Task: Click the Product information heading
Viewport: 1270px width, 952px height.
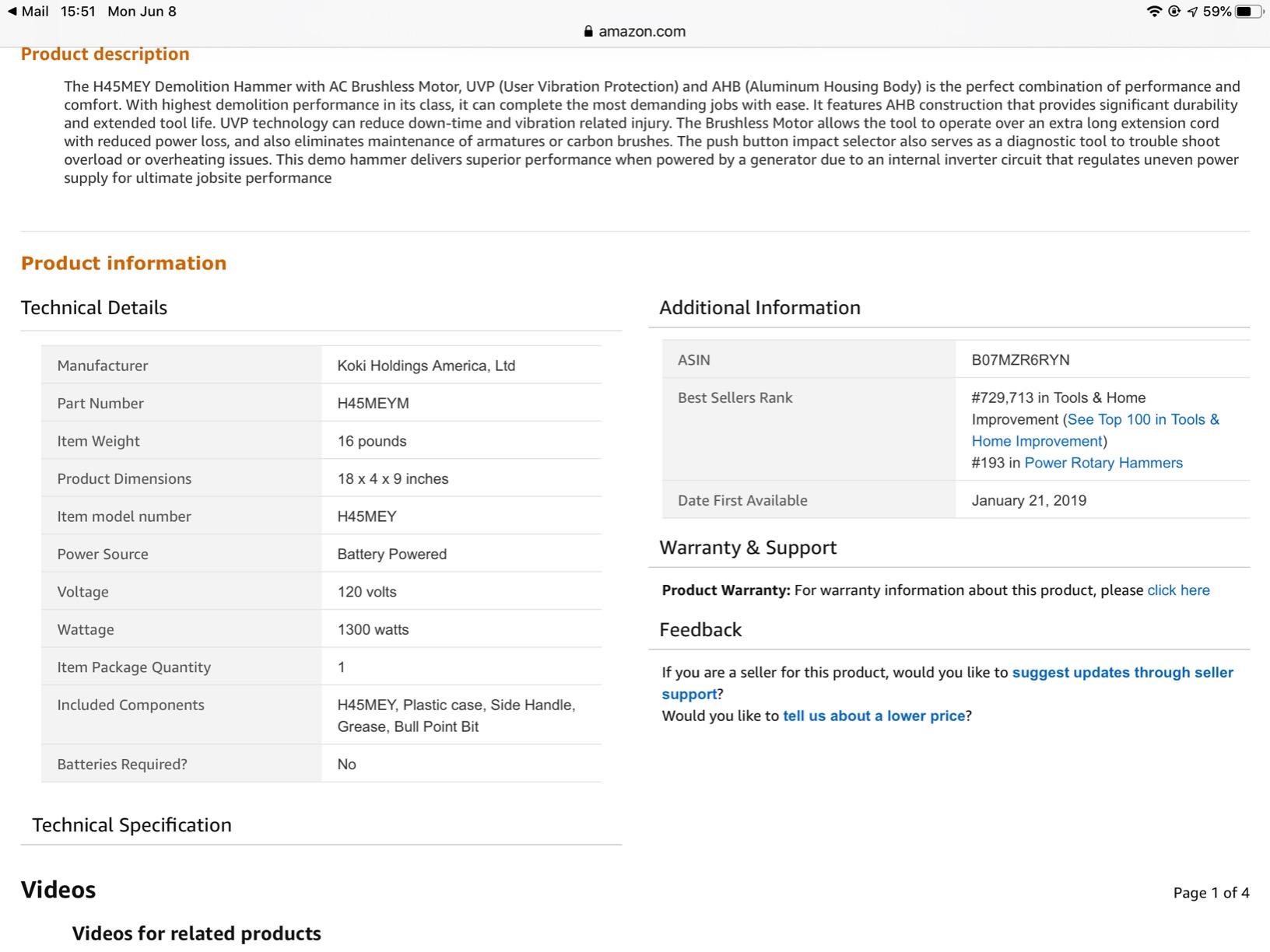Action: pos(124,263)
